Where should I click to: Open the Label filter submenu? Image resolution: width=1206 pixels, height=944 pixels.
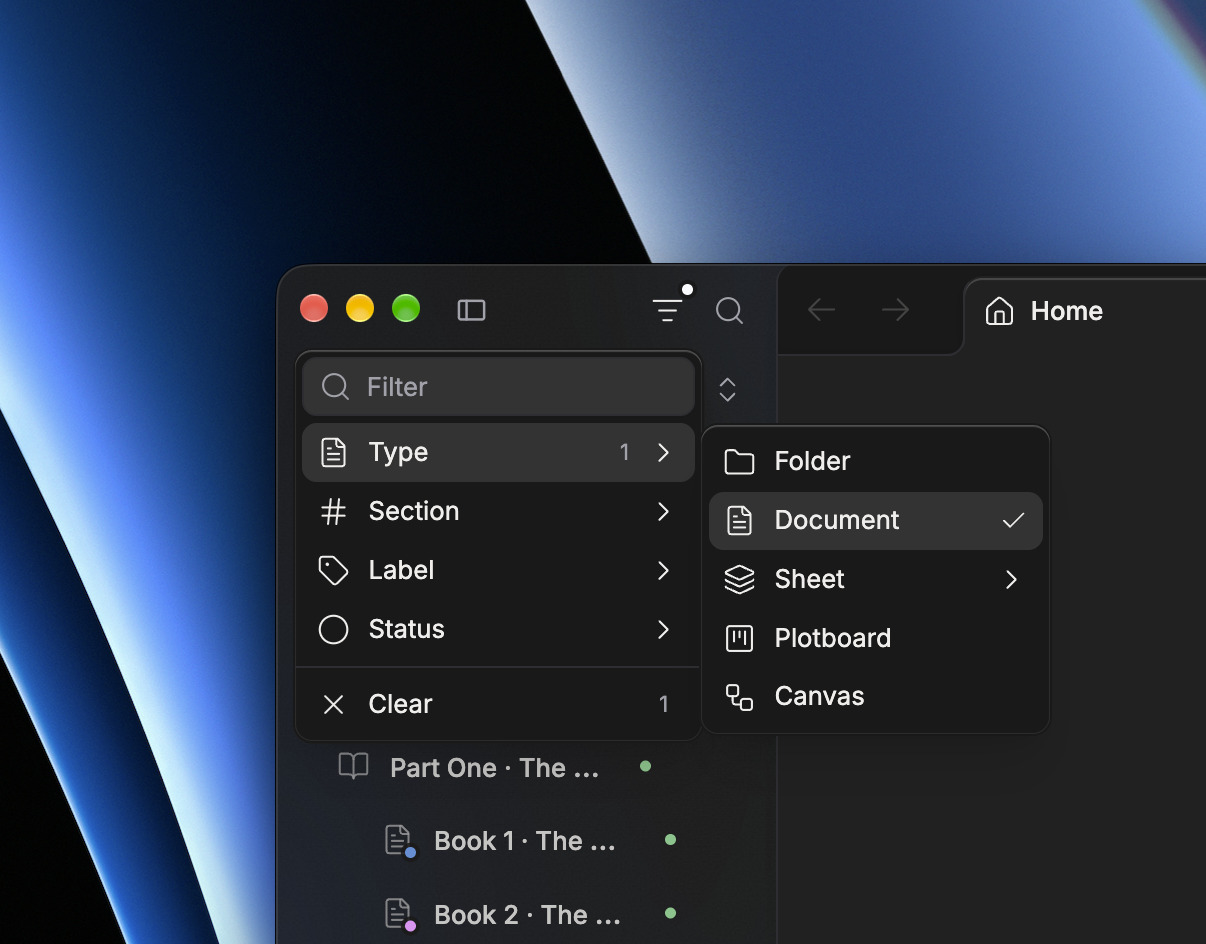pyautogui.click(x=499, y=570)
